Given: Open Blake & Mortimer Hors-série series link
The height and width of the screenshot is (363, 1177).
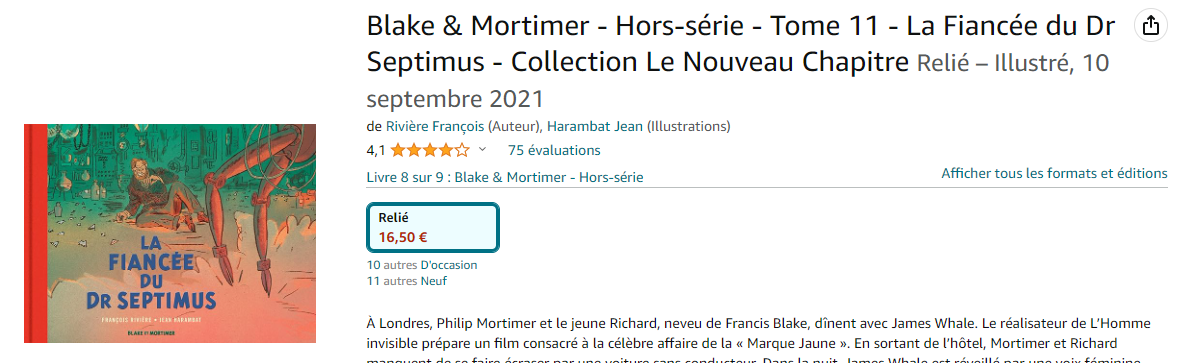Looking at the screenshot, I should (x=549, y=177).
